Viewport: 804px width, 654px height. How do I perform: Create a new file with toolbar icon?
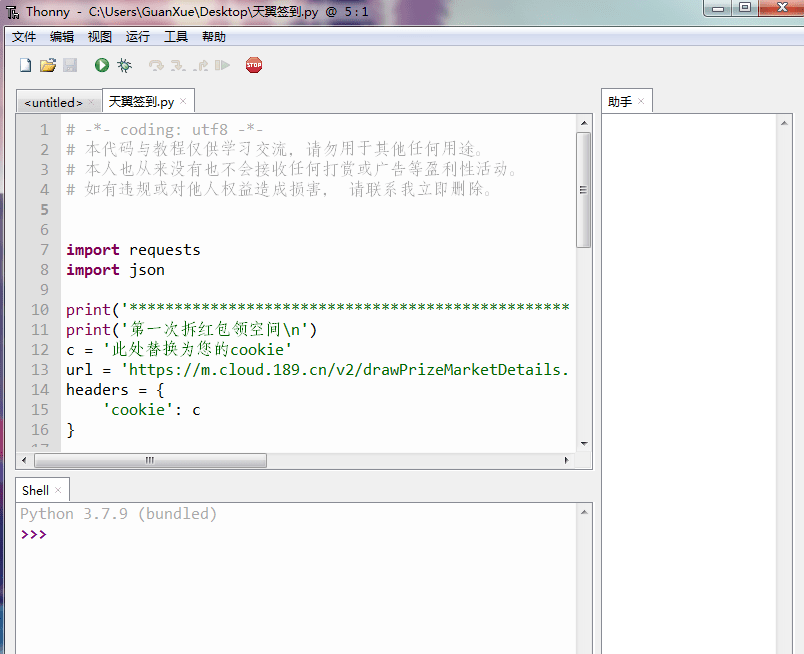25,65
